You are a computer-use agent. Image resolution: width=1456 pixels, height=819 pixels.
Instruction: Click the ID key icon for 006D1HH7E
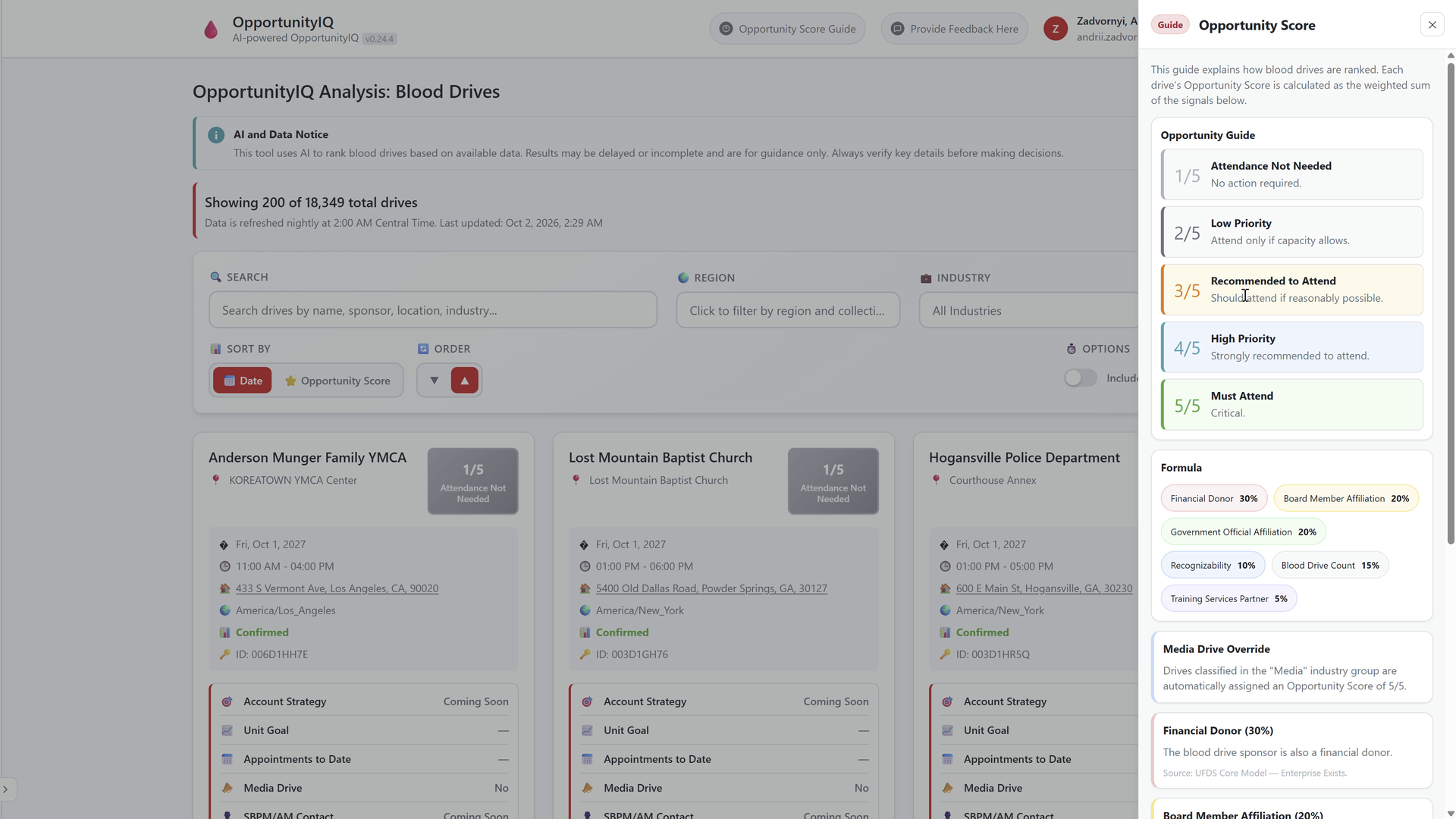tap(224, 654)
